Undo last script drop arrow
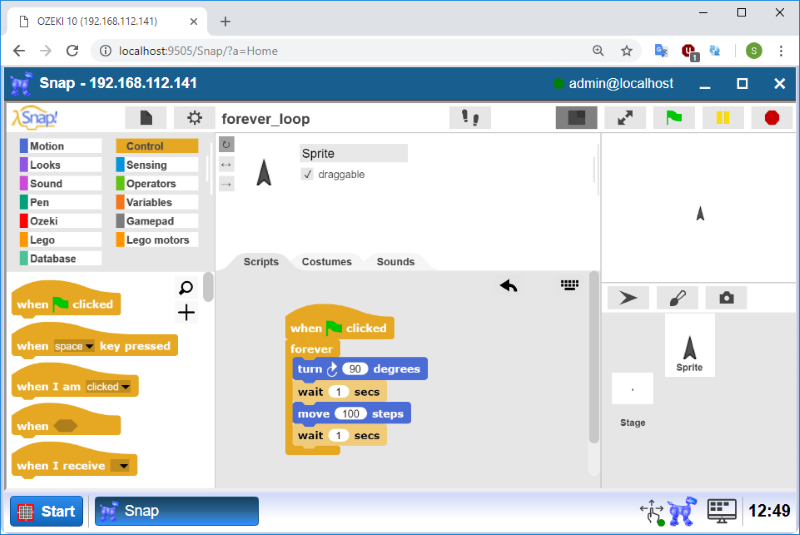Screen dimensions: 800x535 point(508,286)
